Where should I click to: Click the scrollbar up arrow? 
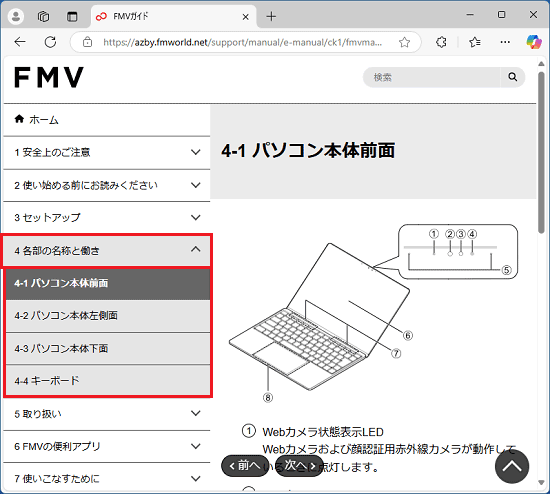[541, 64]
